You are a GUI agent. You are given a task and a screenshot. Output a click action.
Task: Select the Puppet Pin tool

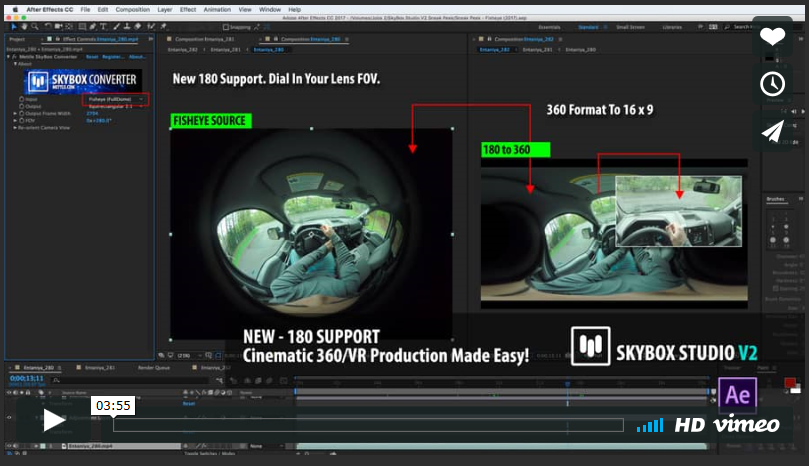pos(163,26)
